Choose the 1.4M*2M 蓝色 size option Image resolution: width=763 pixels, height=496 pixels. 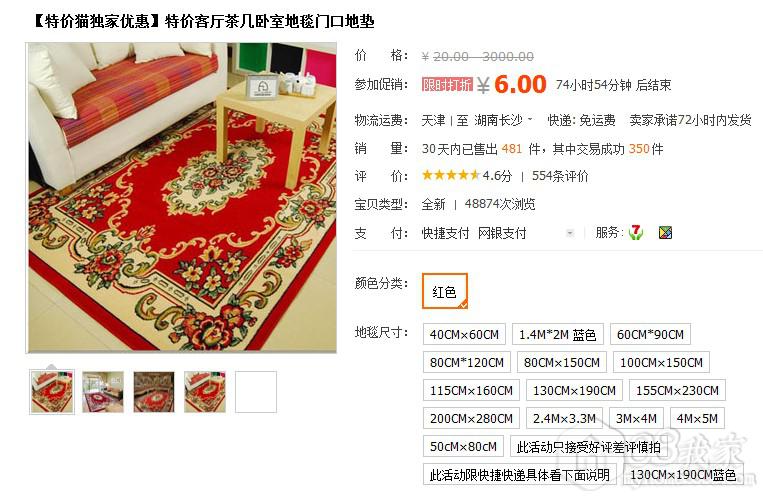pos(558,334)
